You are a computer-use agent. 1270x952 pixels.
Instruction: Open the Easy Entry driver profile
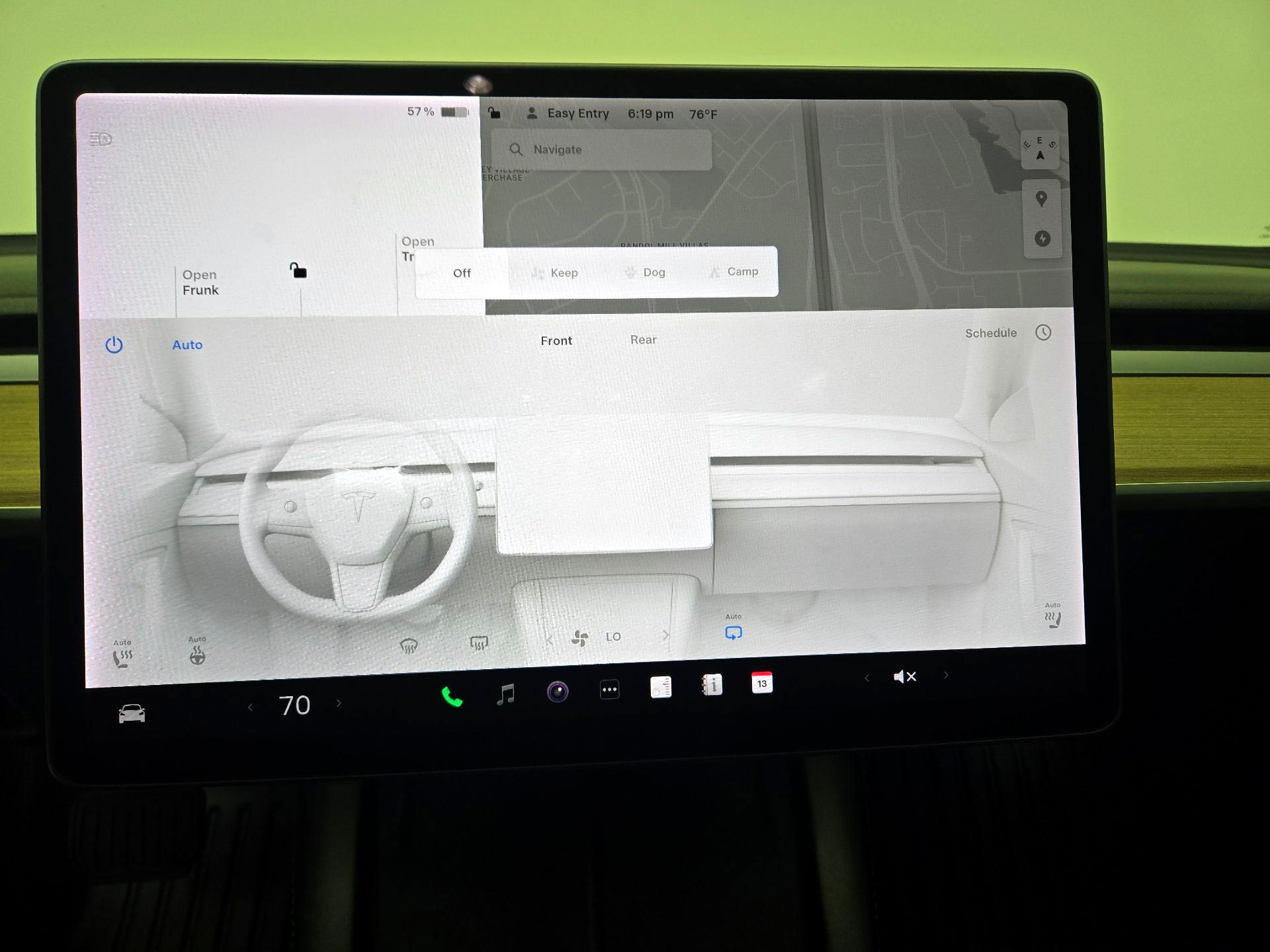(568, 114)
